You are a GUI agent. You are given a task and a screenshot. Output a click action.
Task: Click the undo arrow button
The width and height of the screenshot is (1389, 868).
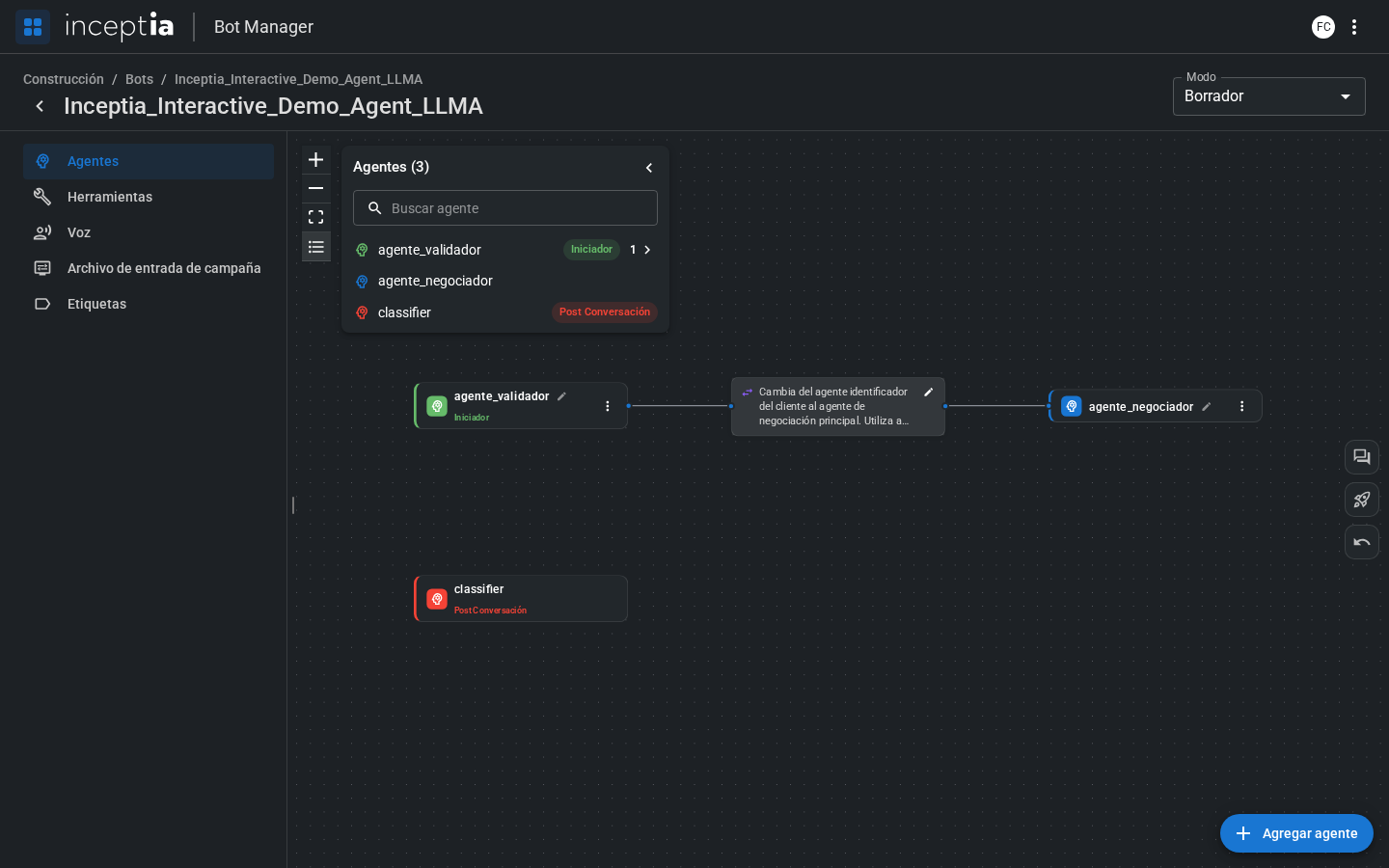[1362, 542]
